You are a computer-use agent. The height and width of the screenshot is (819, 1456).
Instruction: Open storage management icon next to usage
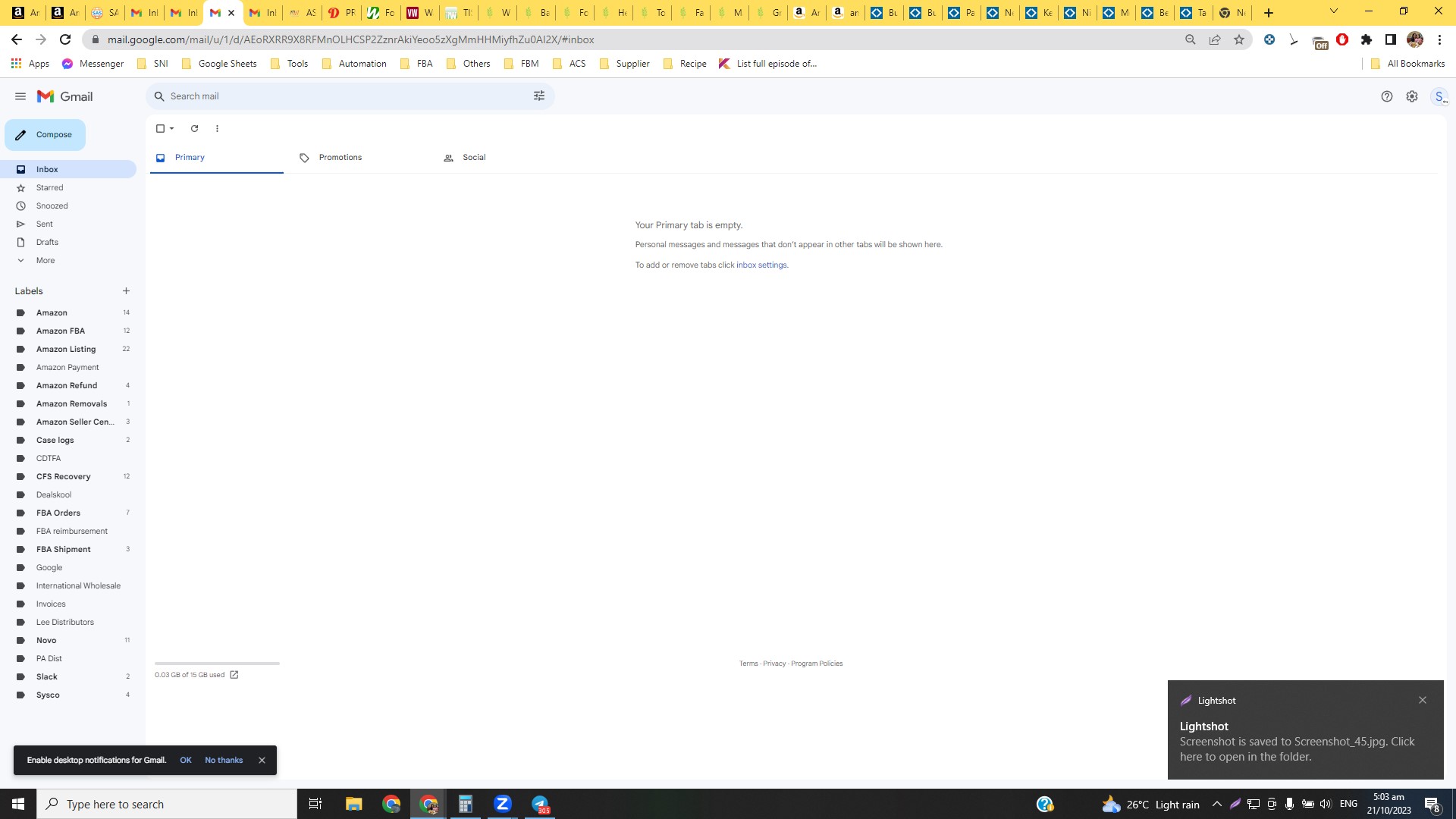pyautogui.click(x=234, y=675)
